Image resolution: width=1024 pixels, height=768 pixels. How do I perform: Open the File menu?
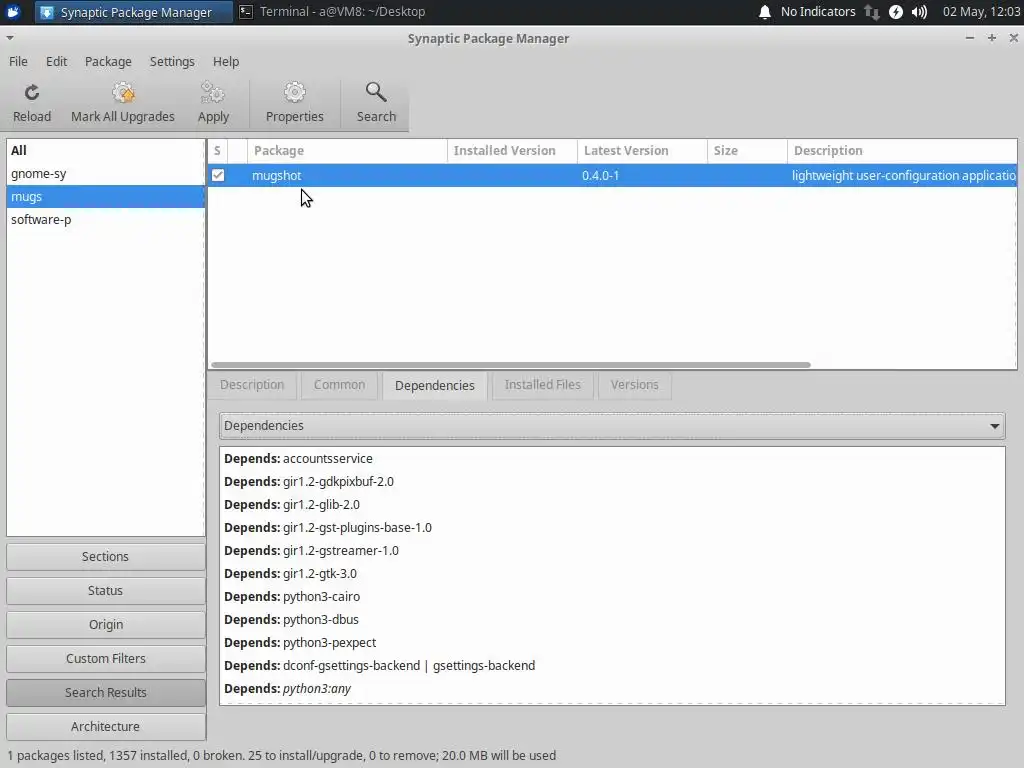click(x=18, y=61)
